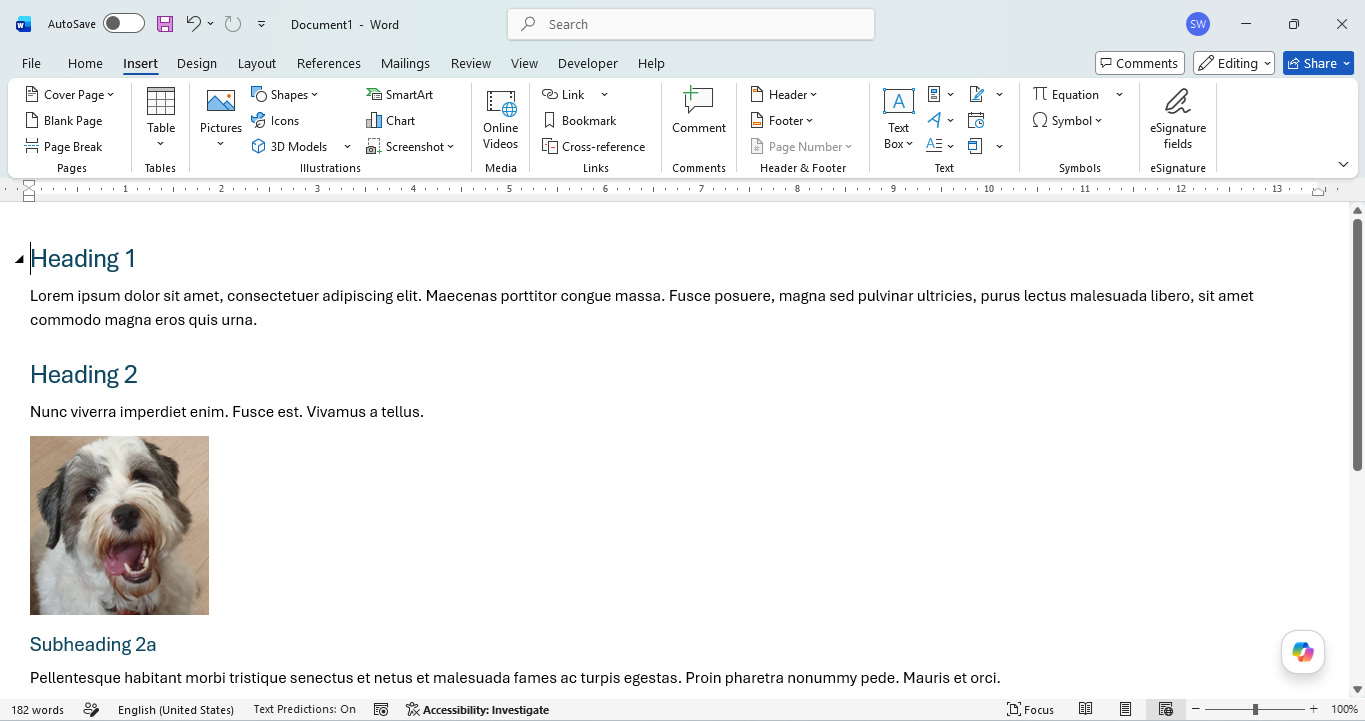Save the document with the floppy icon

coord(165,24)
